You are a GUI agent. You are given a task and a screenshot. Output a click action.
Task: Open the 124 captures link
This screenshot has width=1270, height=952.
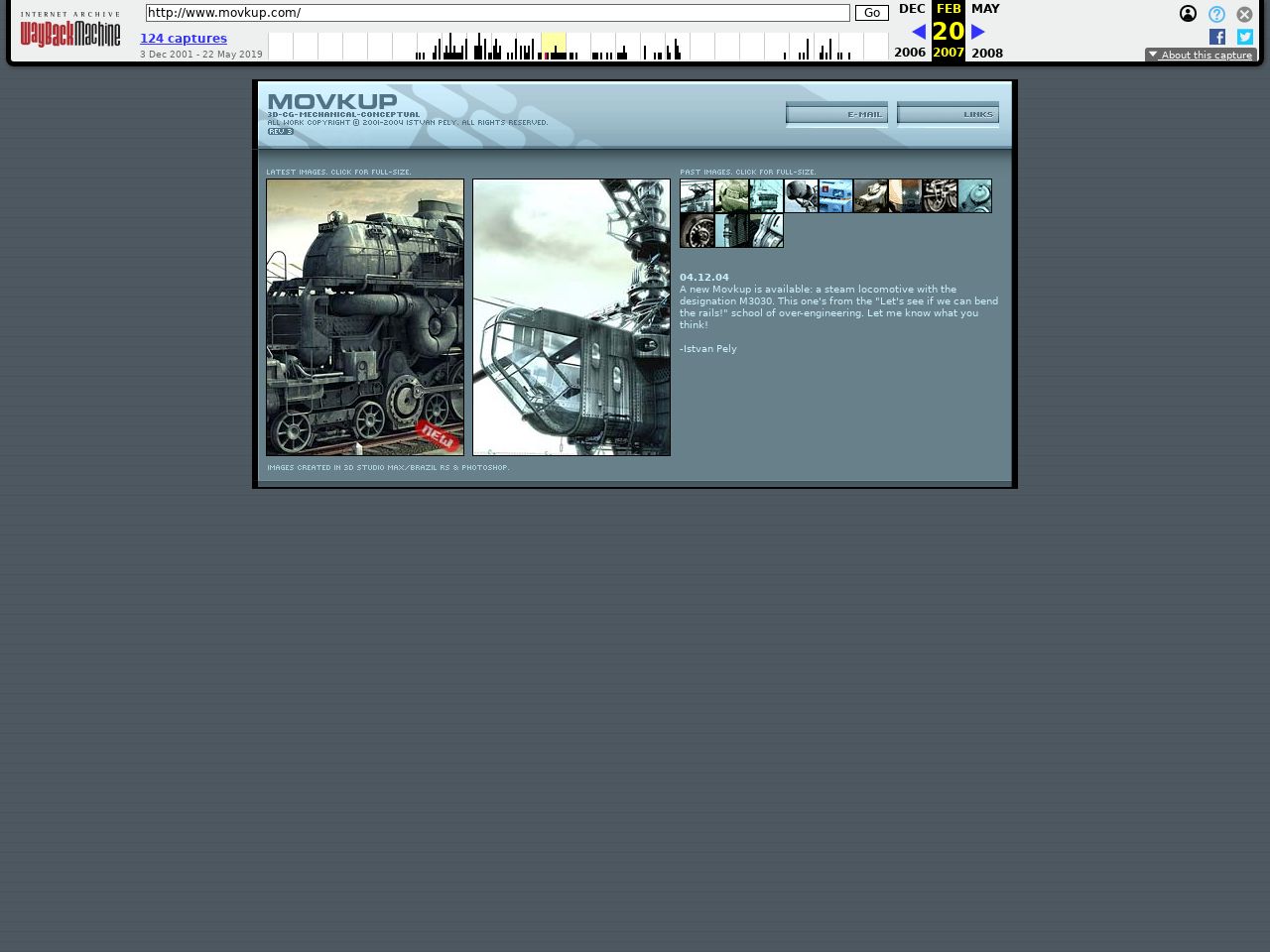pos(184,39)
